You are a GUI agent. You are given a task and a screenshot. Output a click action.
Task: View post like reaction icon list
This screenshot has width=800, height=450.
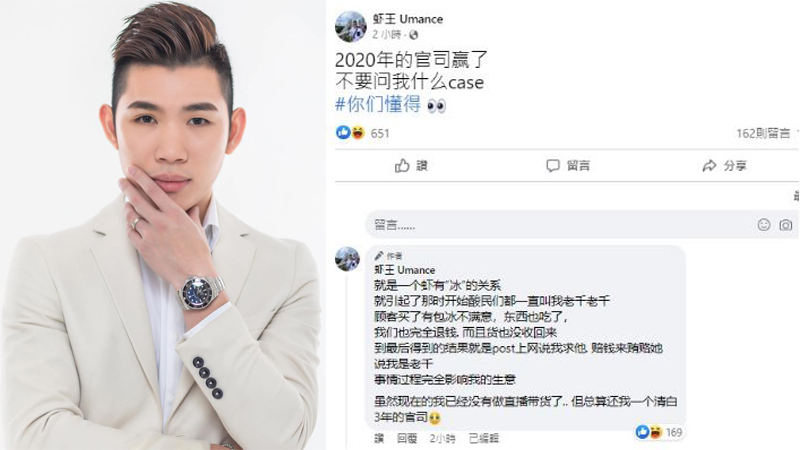343,133
